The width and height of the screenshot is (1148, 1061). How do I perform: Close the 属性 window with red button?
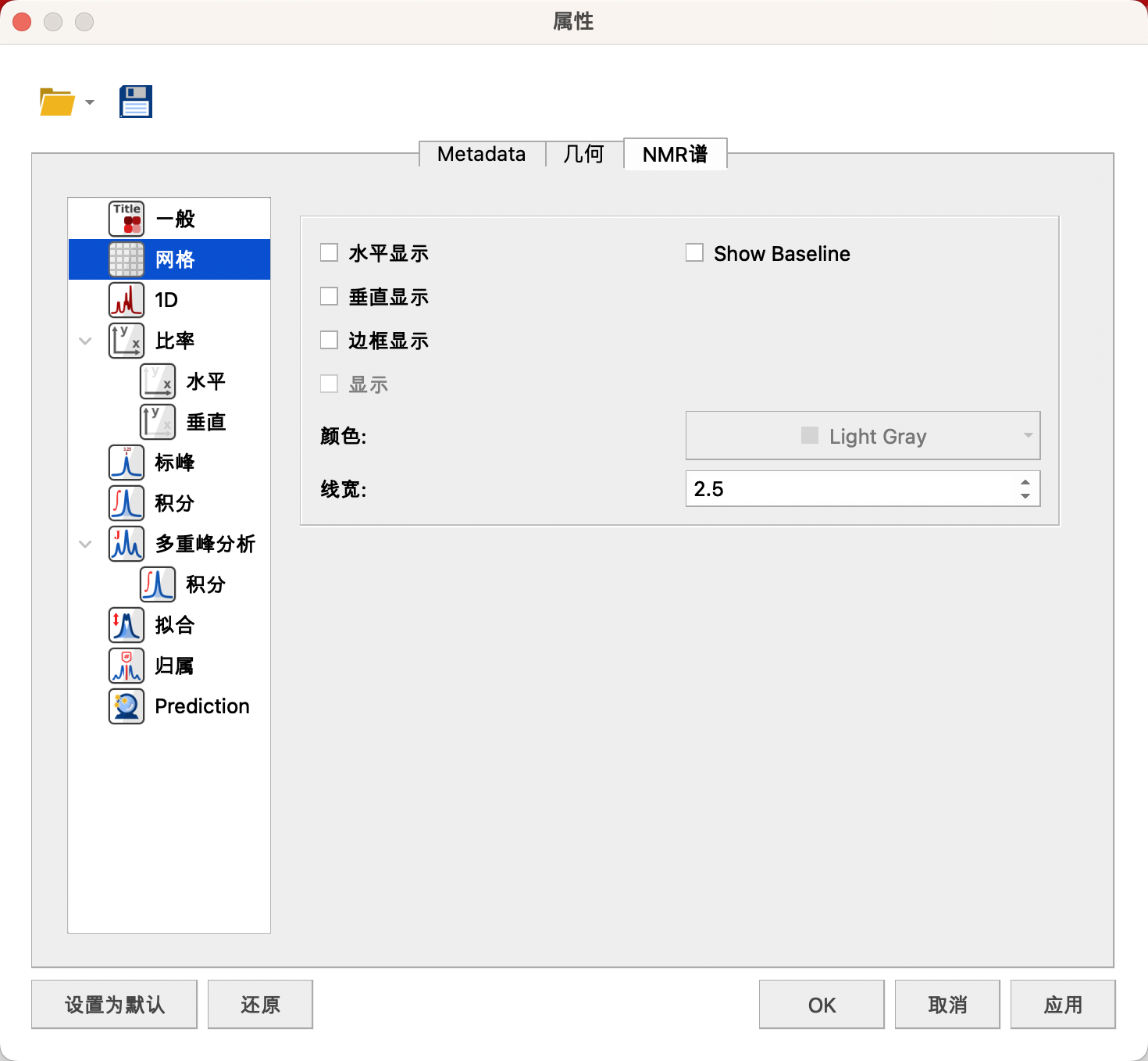[22, 22]
